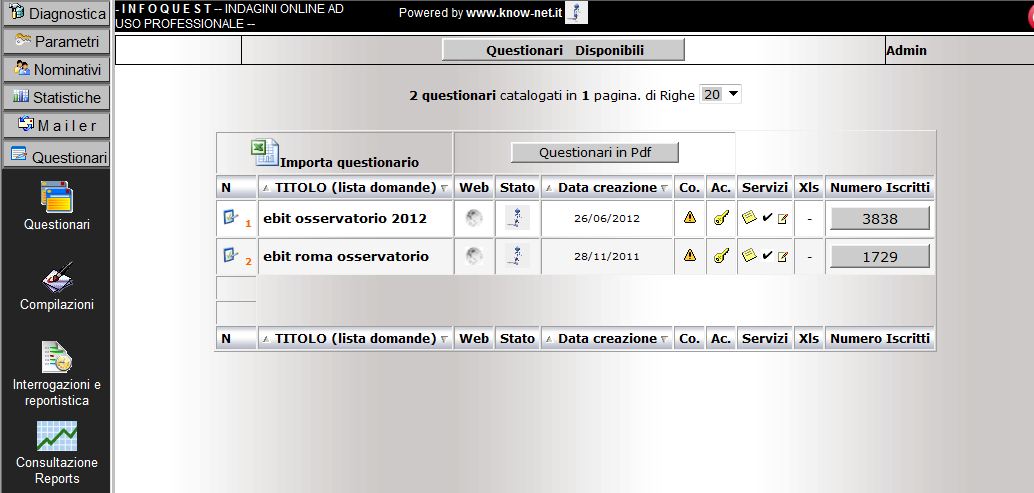Click checkmark service icon for ebit roma osservatorio

coord(767,256)
